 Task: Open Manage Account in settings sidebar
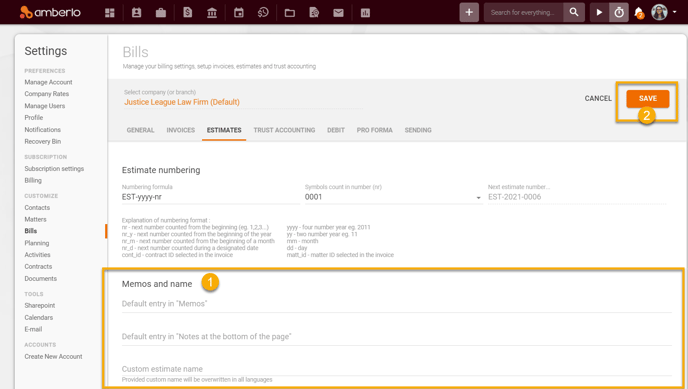[x=48, y=82]
